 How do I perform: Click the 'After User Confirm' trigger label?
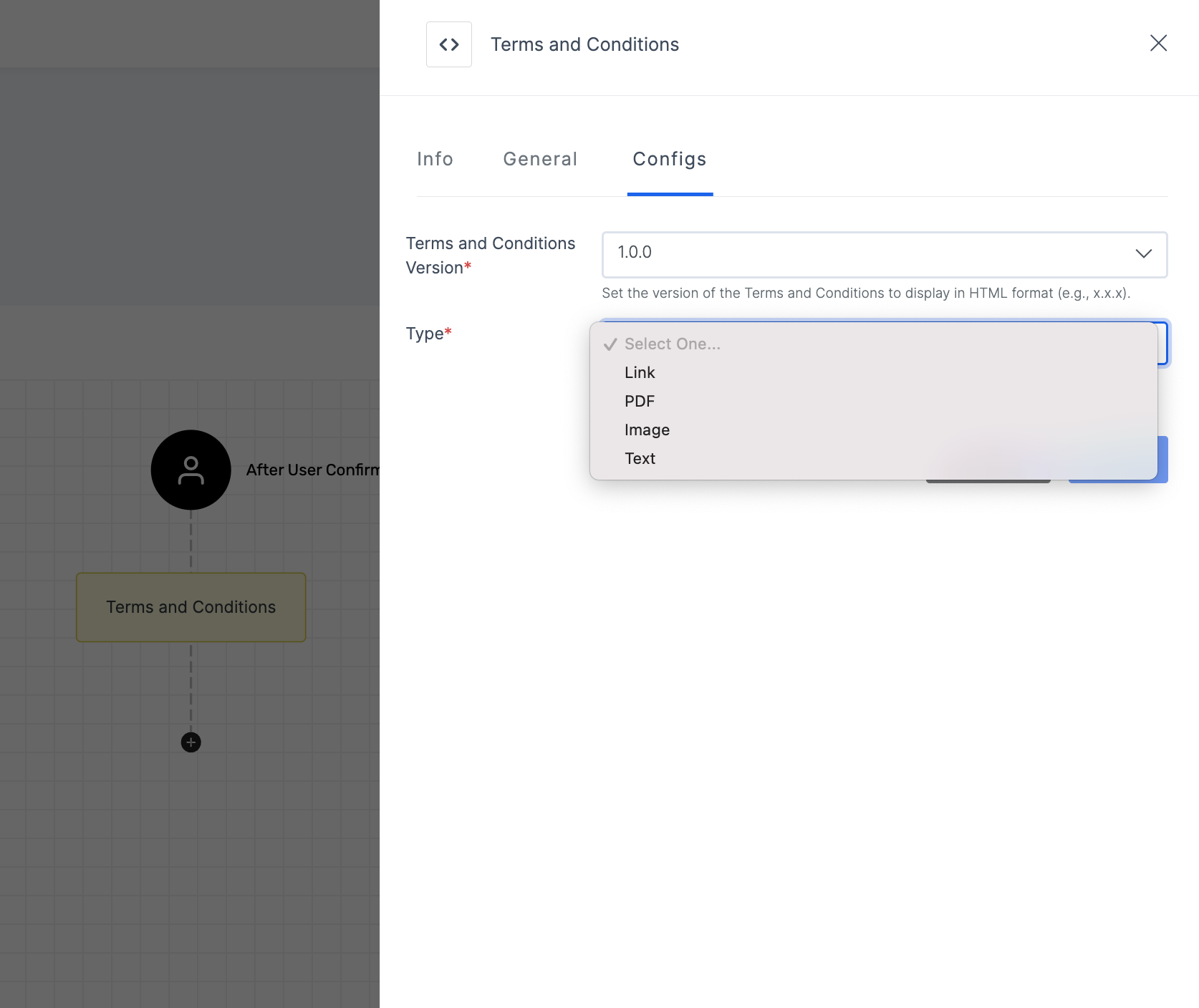point(312,470)
